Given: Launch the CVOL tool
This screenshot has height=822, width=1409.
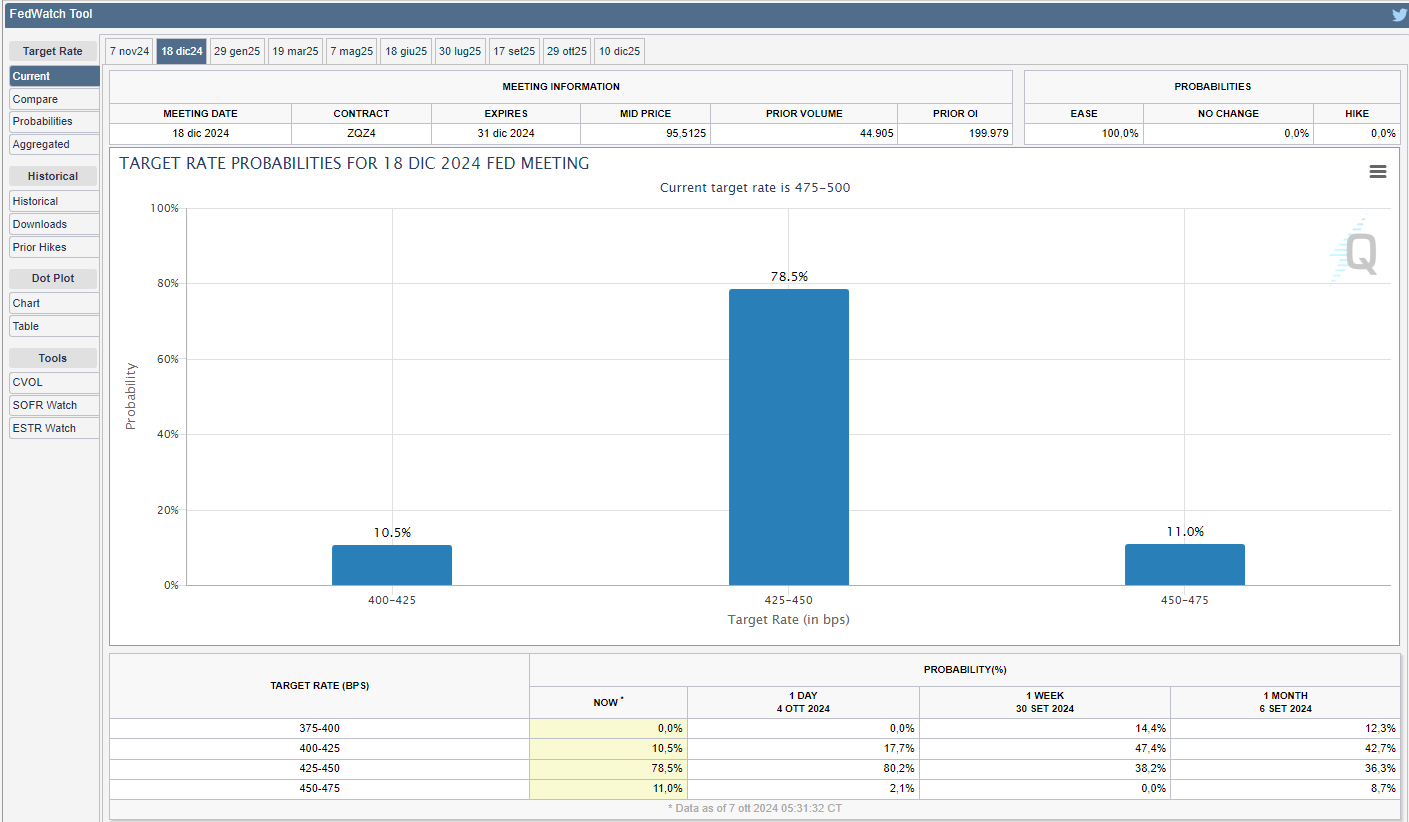Looking at the screenshot, I should 54,382.
